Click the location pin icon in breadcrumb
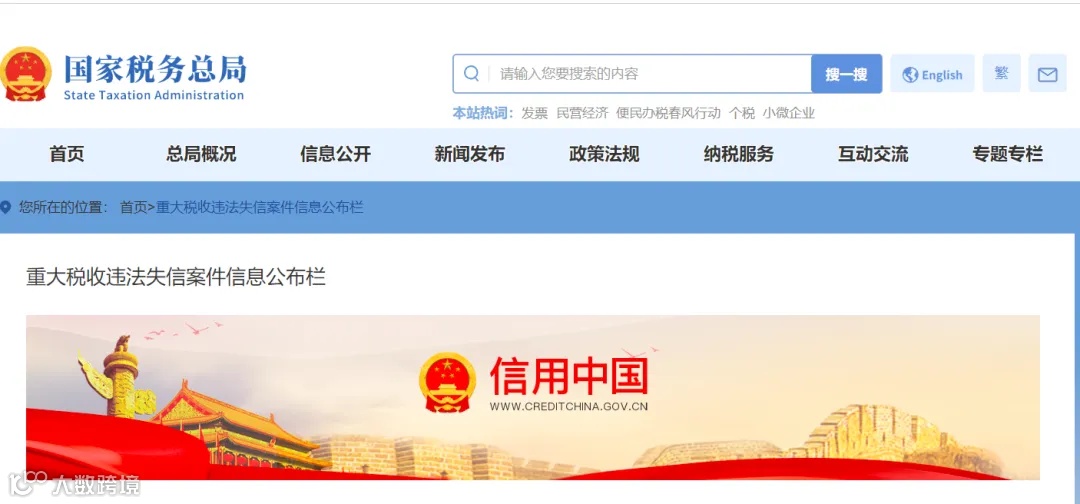The width and height of the screenshot is (1080, 504). (x=6, y=207)
